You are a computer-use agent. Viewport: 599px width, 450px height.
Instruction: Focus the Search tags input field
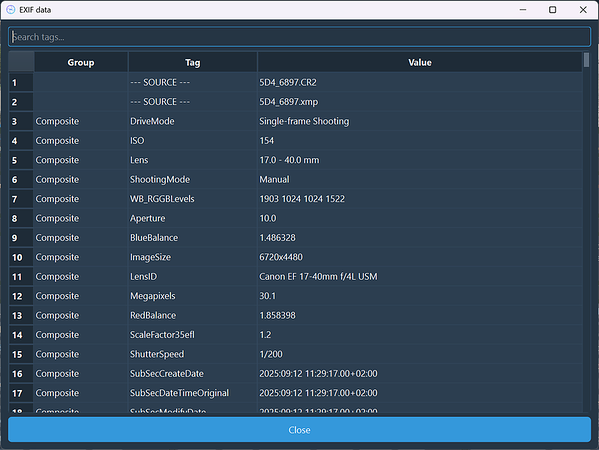point(300,37)
